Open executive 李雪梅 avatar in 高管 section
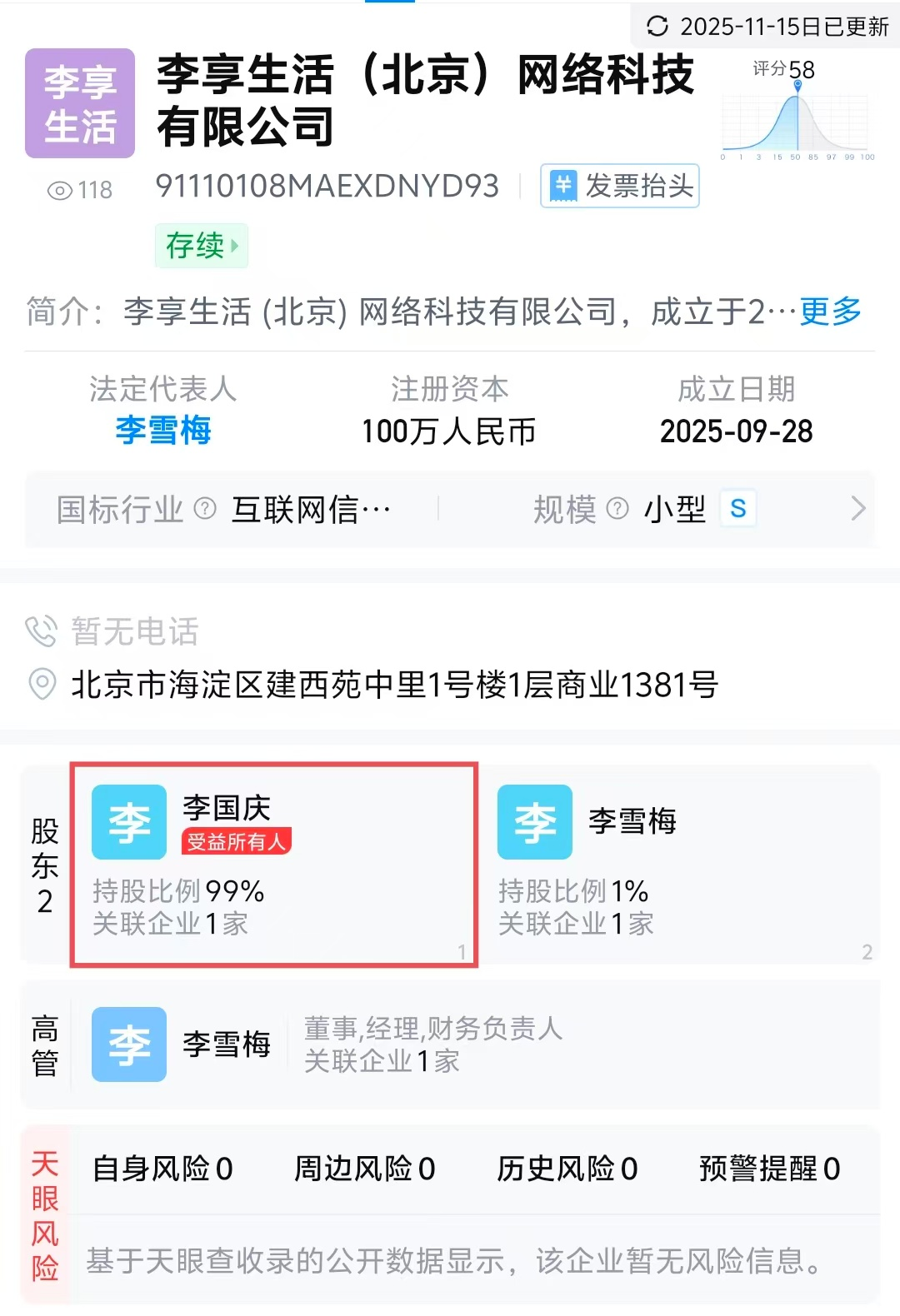Image resolution: width=900 pixels, height=1316 pixels. point(129,1044)
